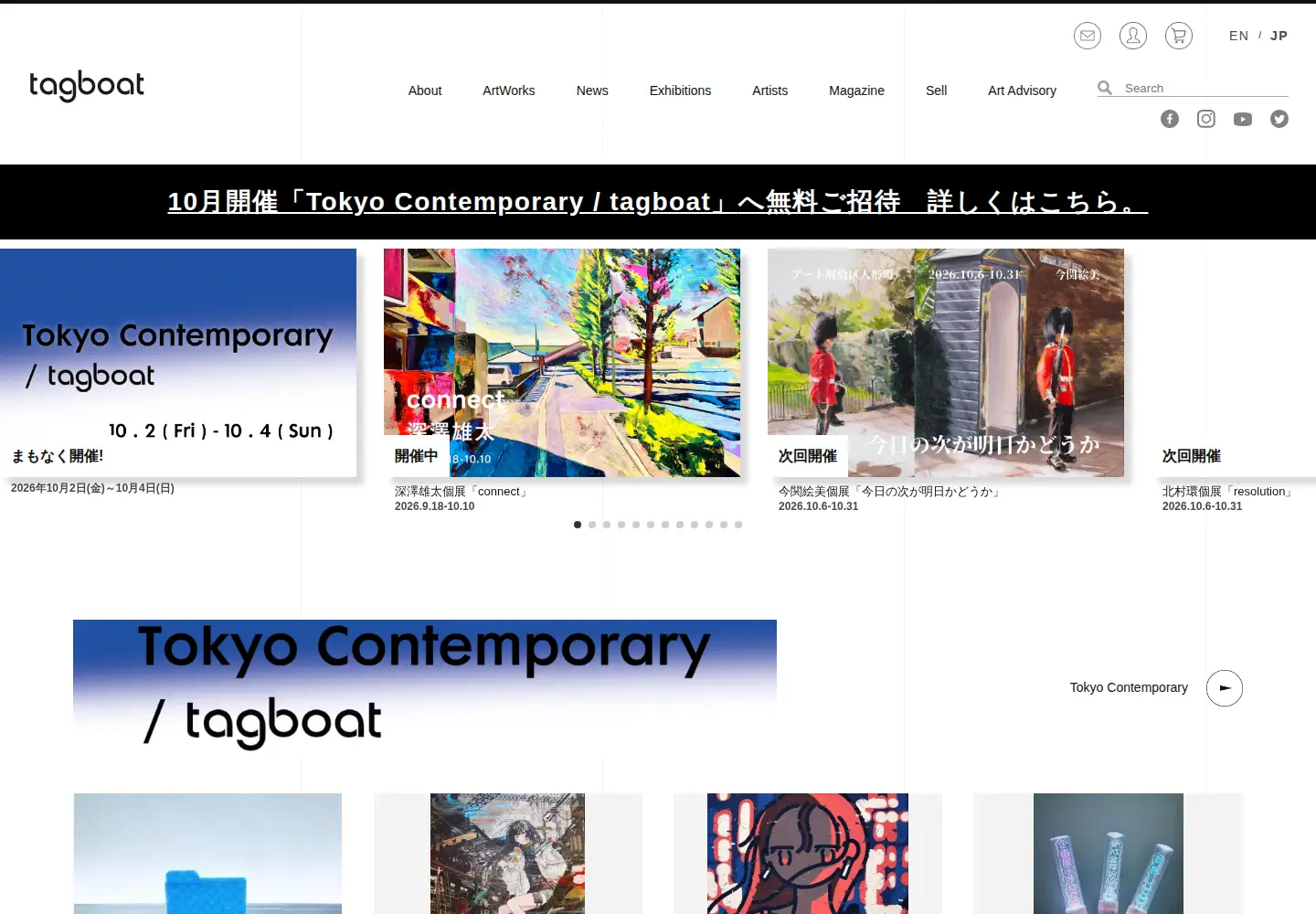The width and height of the screenshot is (1316, 914).
Task: Click the tagboat logo
Action: 87,86
